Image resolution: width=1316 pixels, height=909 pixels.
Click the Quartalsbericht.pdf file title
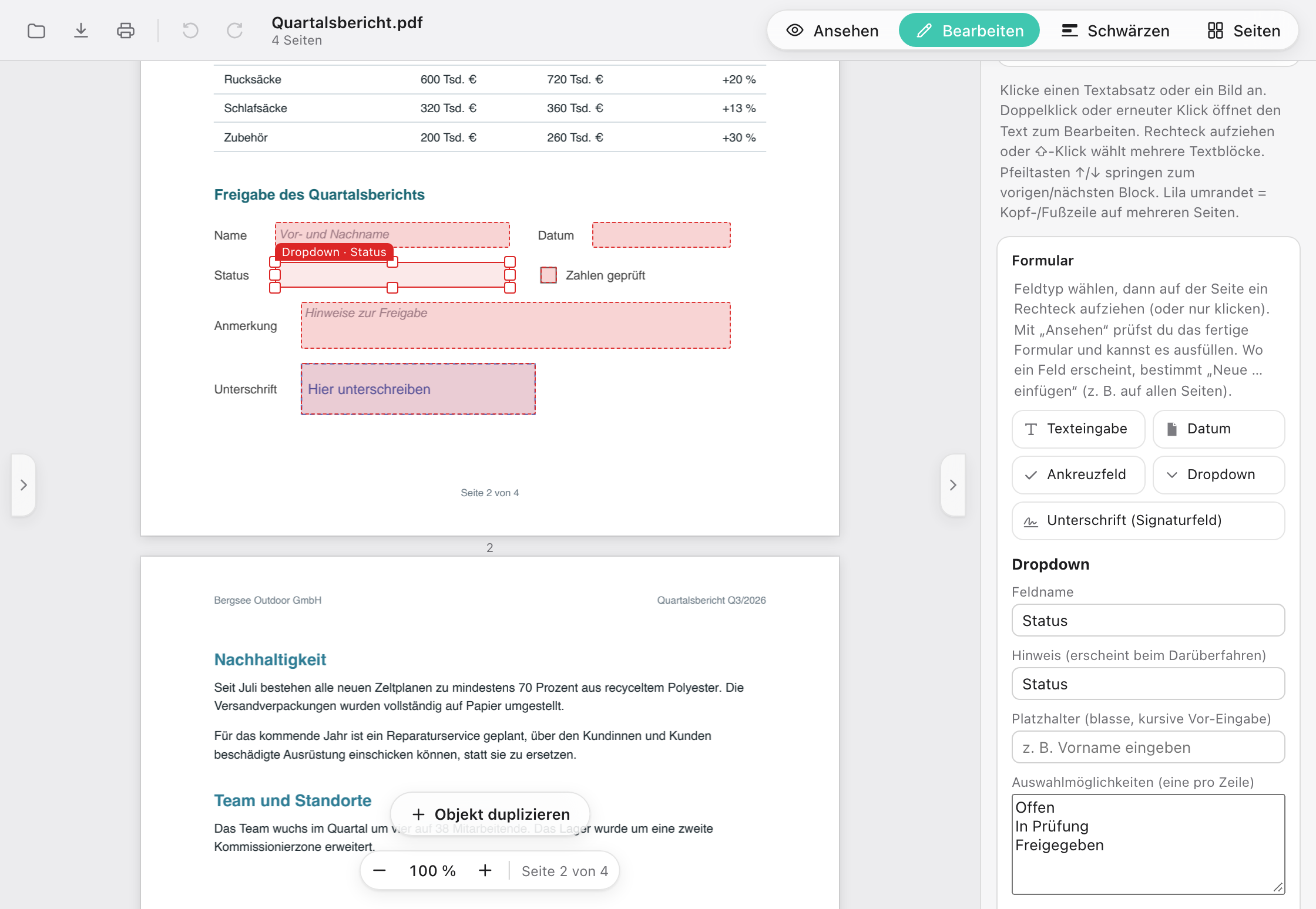[347, 22]
